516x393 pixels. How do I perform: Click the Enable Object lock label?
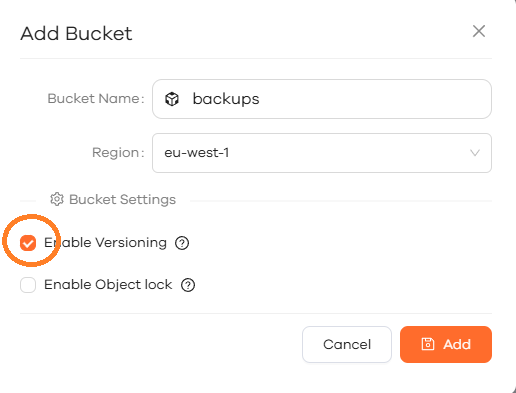[x=108, y=285]
